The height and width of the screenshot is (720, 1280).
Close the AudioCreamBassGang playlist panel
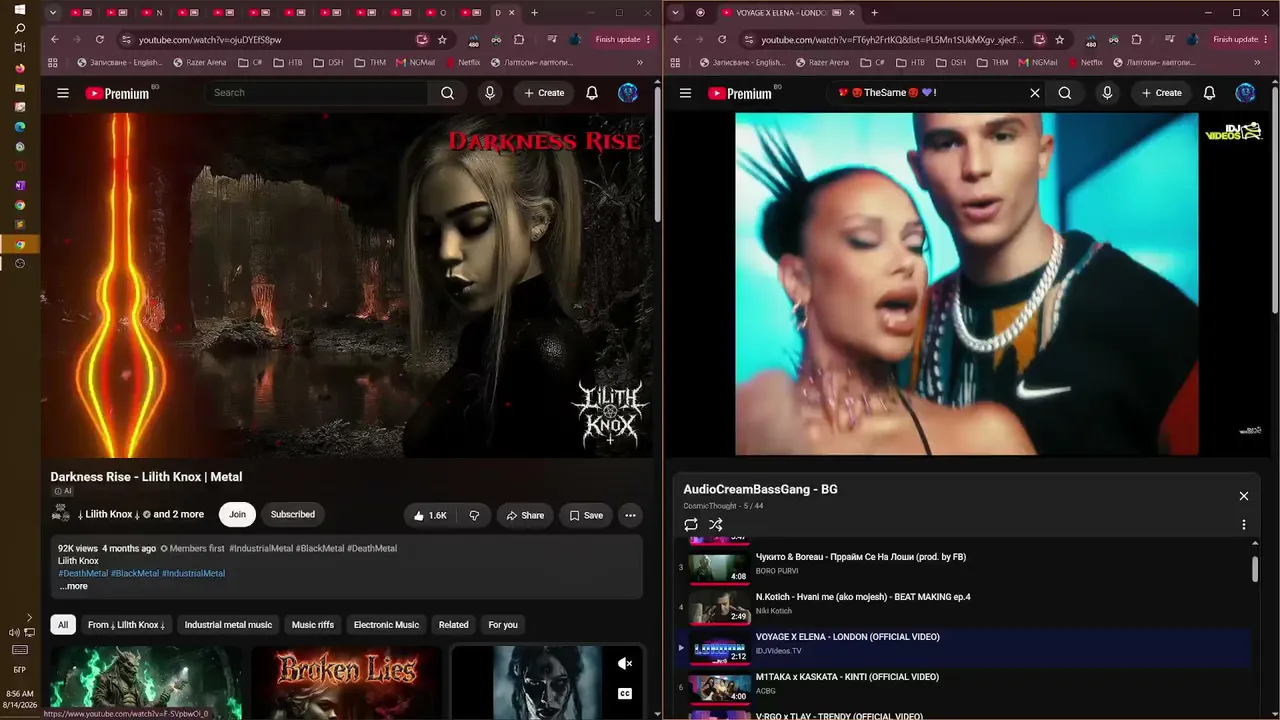(1244, 496)
